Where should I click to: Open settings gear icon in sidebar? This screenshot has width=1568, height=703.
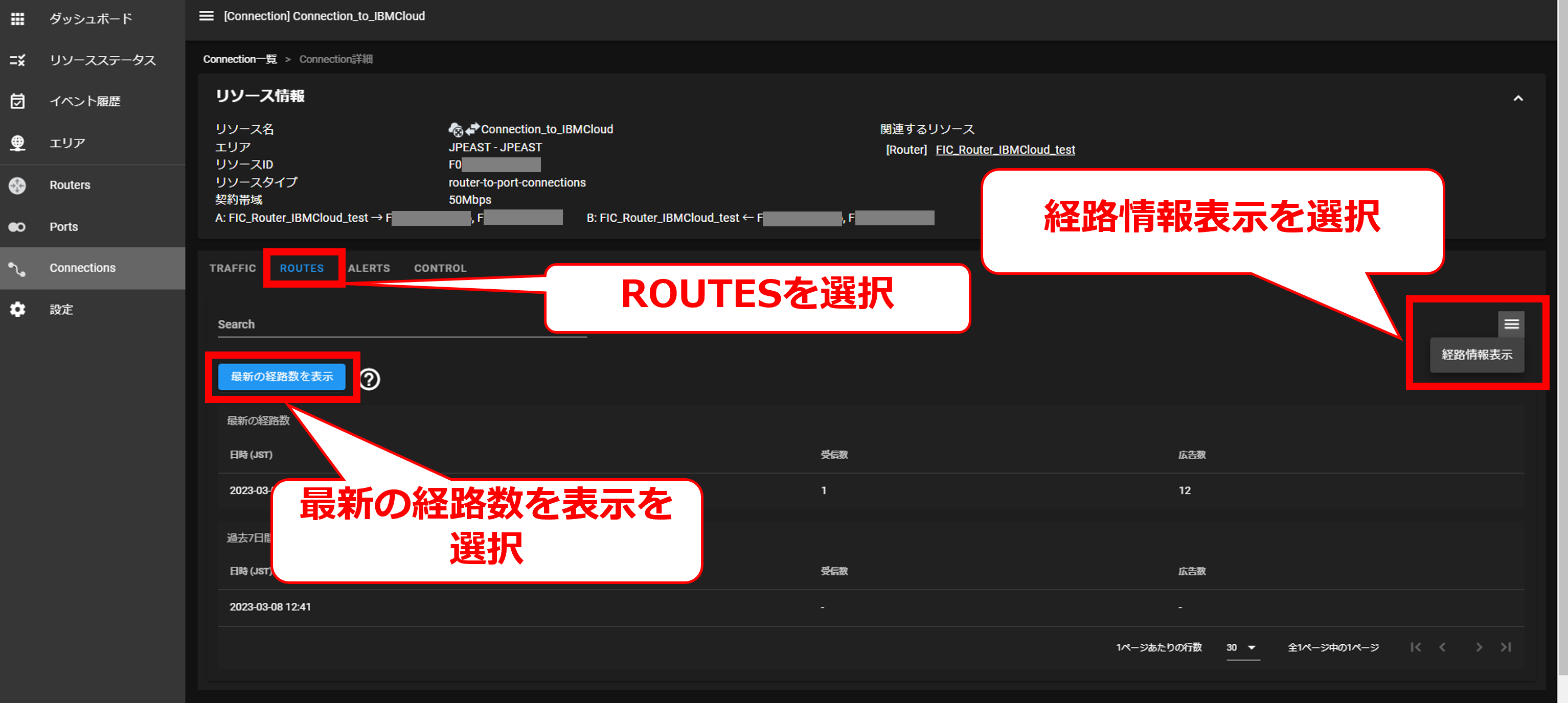[x=18, y=310]
